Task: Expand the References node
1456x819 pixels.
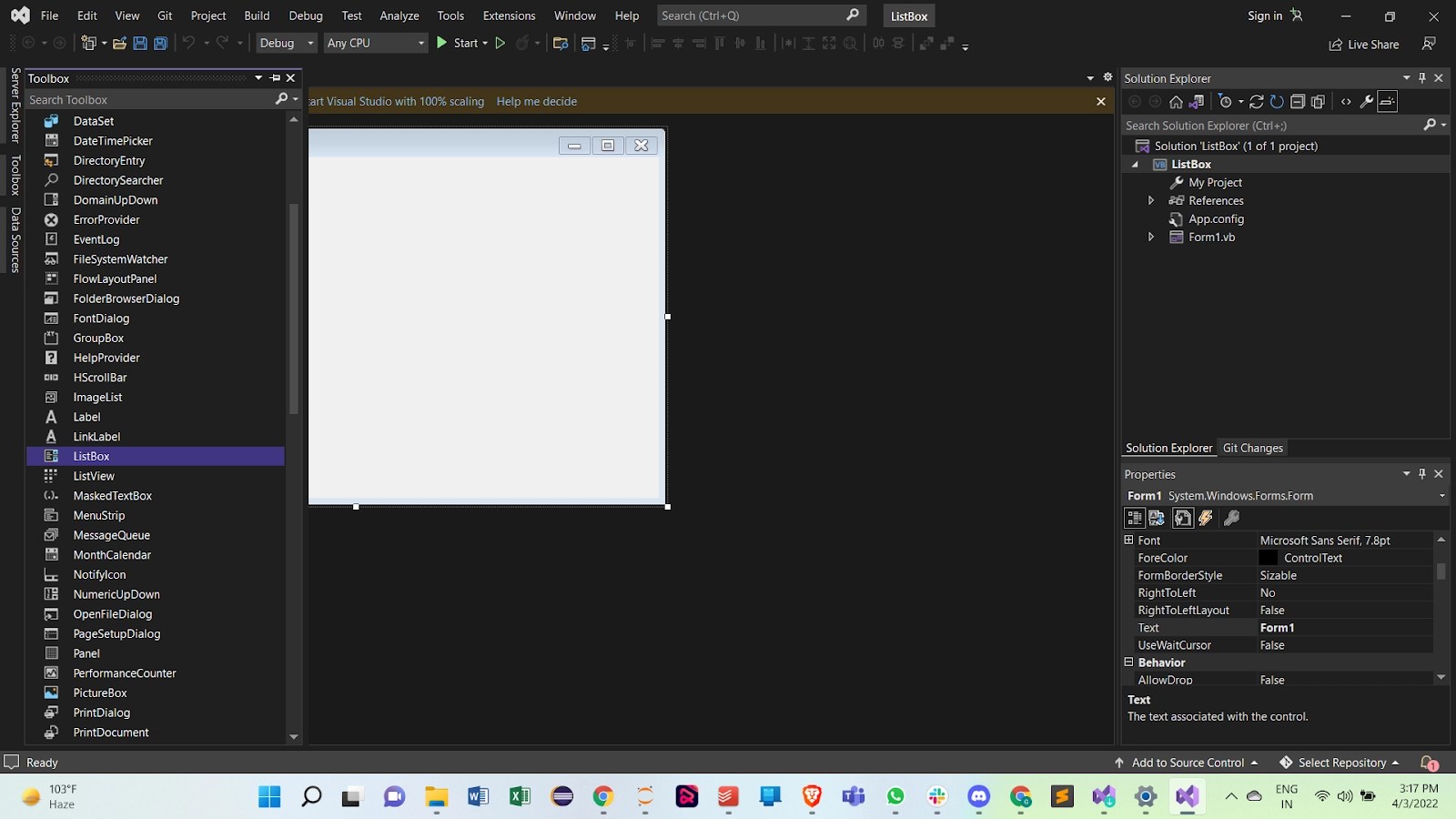Action: tap(1151, 200)
